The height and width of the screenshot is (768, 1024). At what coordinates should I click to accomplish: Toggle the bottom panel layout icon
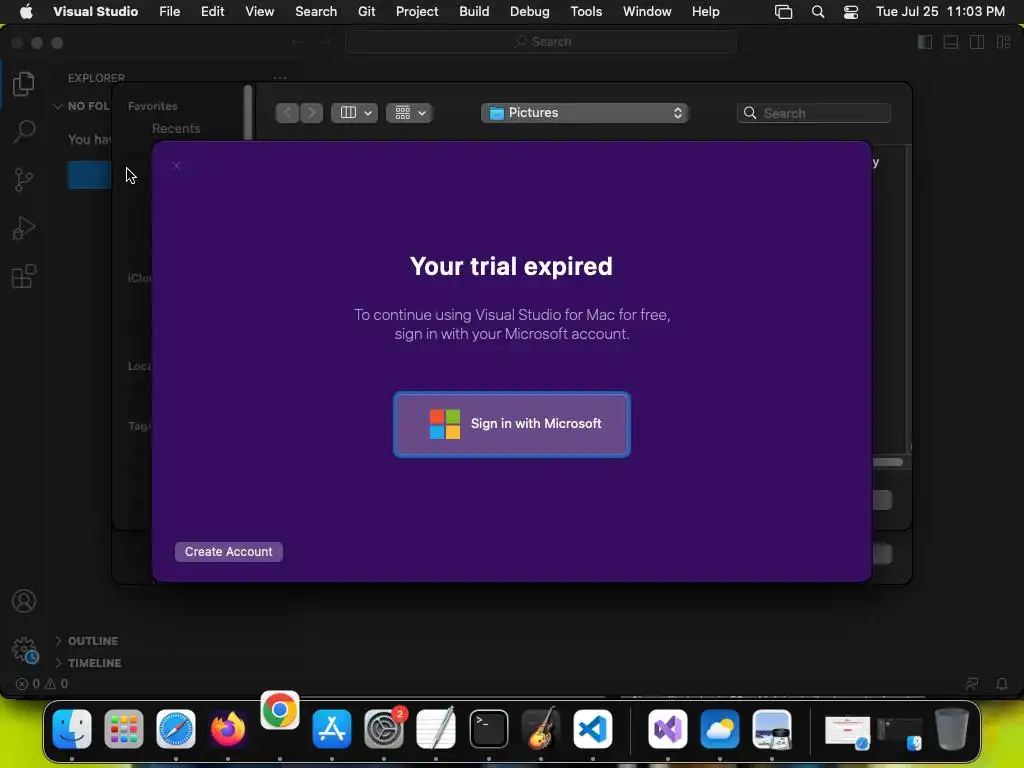pos(951,42)
